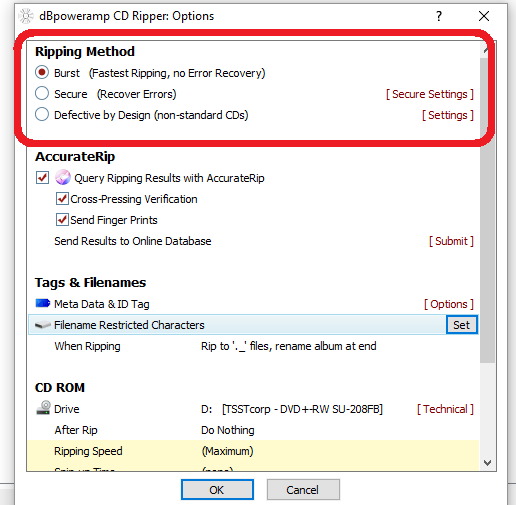The height and width of the screenshot is (505, 516).
Task: Toggle Query Ripping Results with AccurateRip checkbox
Action: tap(42, 178)
